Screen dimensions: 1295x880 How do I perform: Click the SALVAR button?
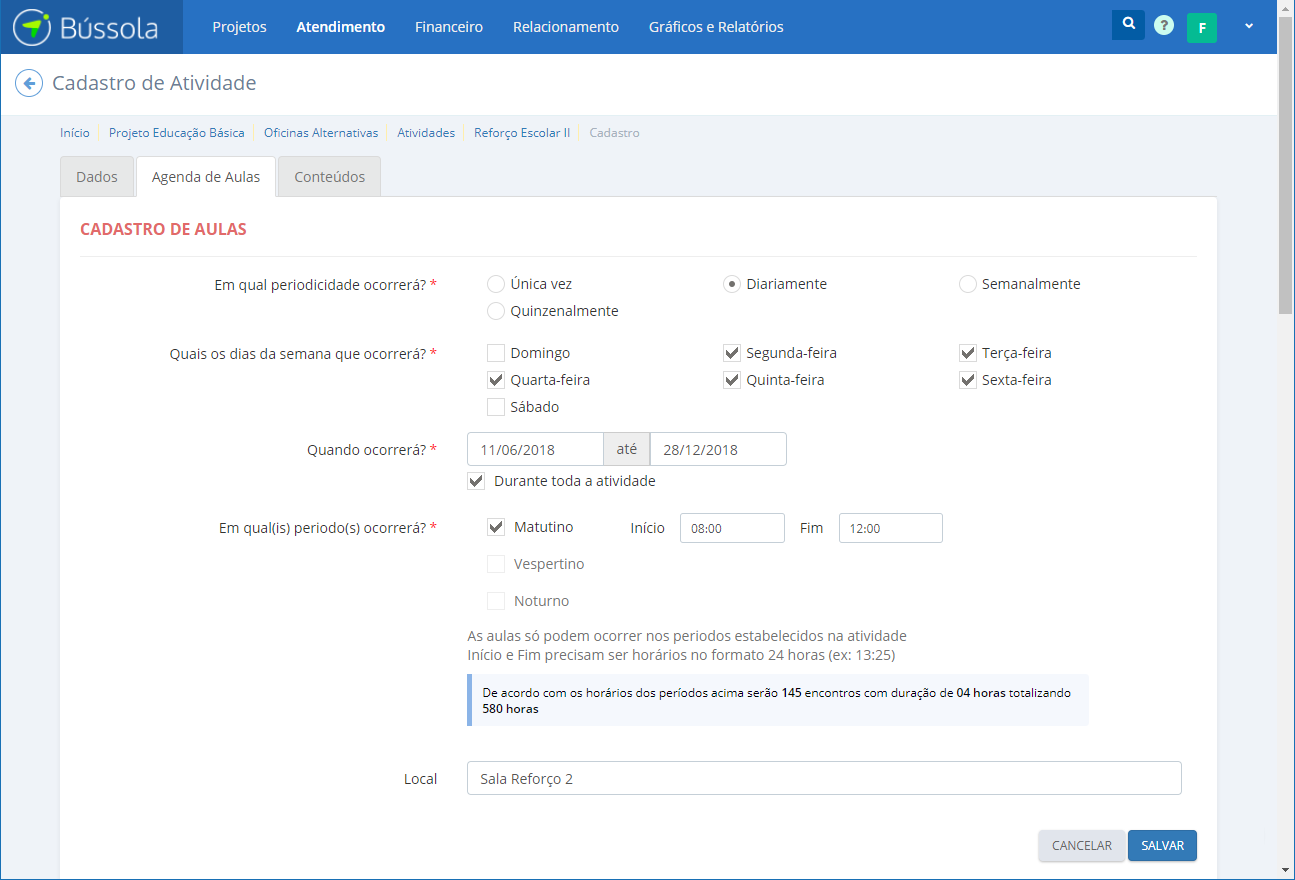(x=1163, y=846)
